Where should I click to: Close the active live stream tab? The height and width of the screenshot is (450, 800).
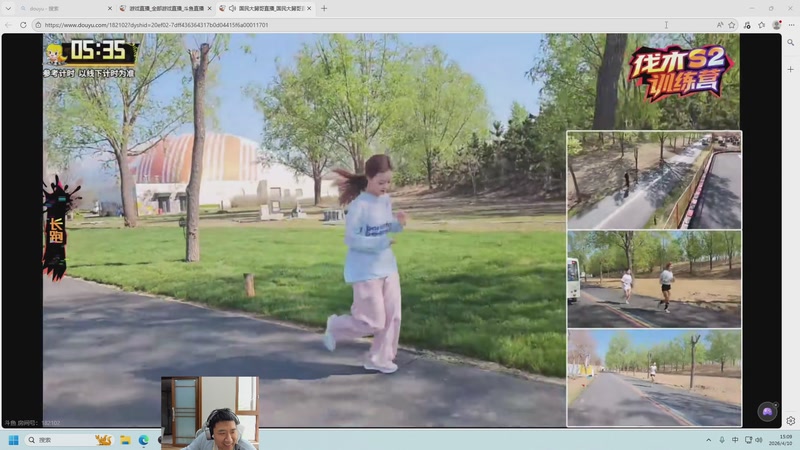point(309,8)
